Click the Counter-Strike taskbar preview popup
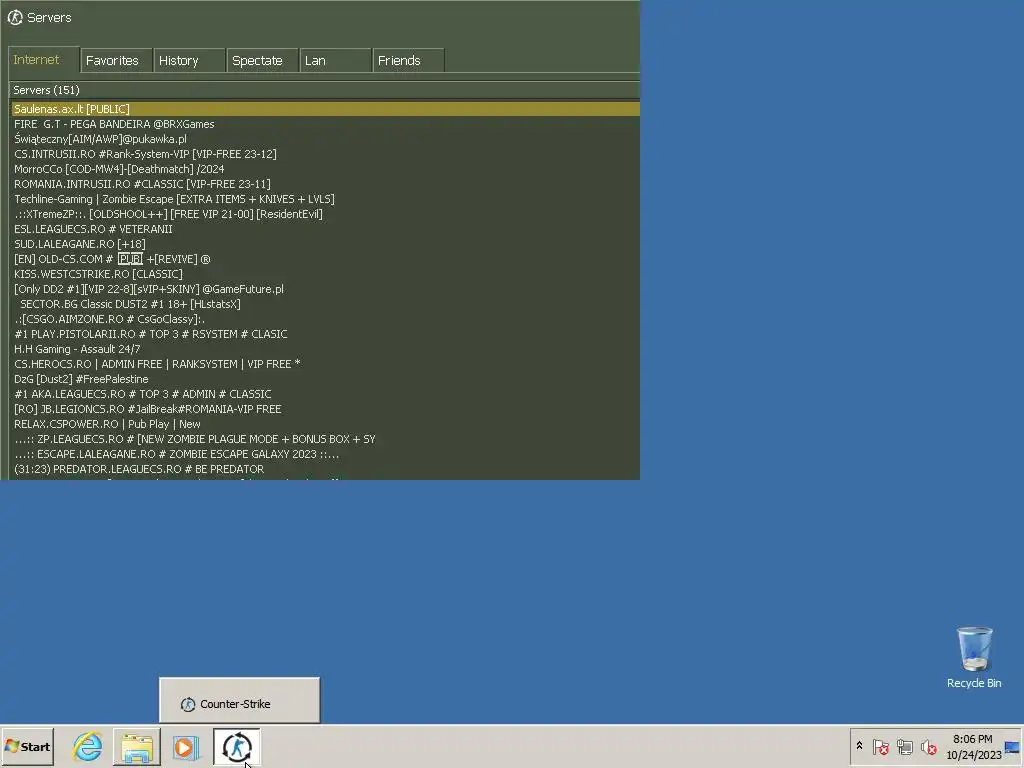 pos(240,700)
